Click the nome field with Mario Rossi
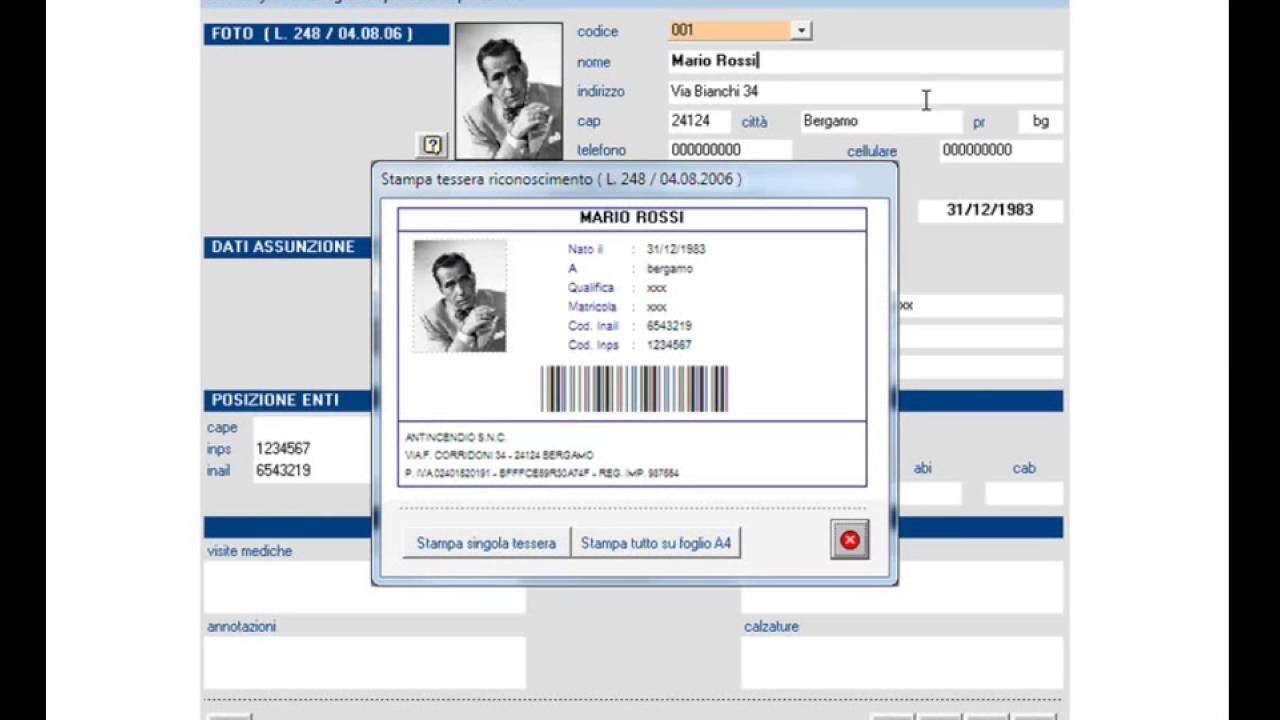 click(866, 61)
